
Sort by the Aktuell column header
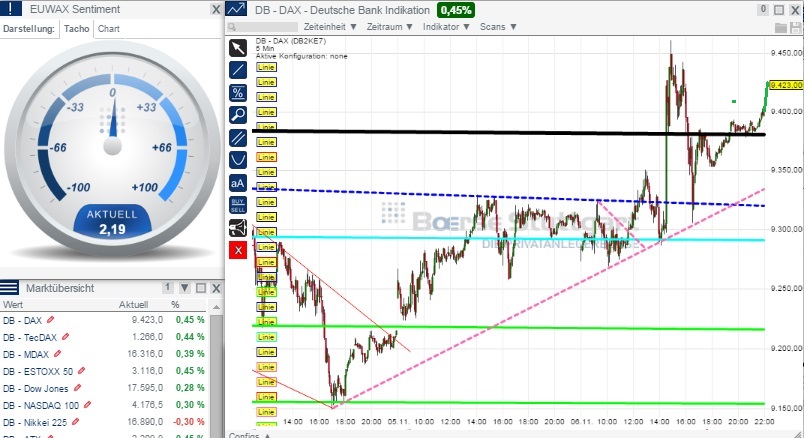pos(133,305)
